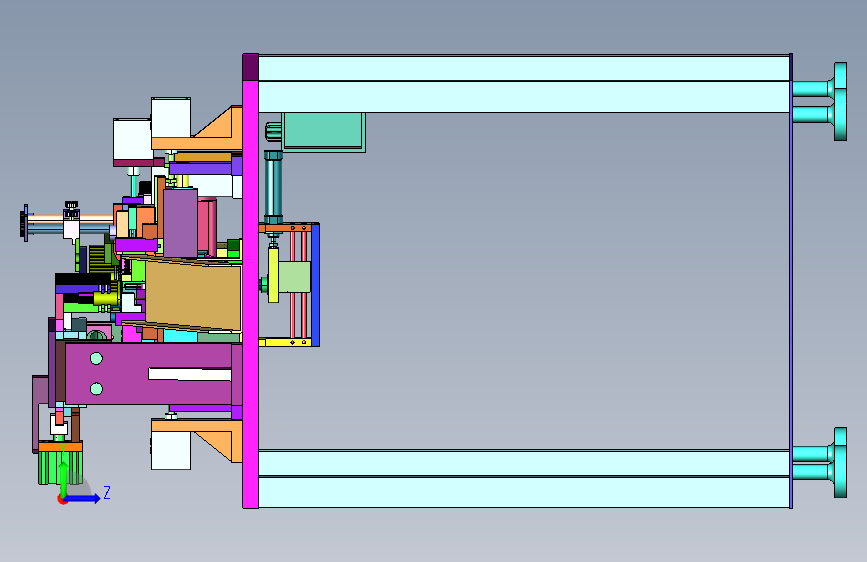This screenshot has height=562, width=867.
Task: Pick the violet rectangular box above the hopper
Action: 180,223
